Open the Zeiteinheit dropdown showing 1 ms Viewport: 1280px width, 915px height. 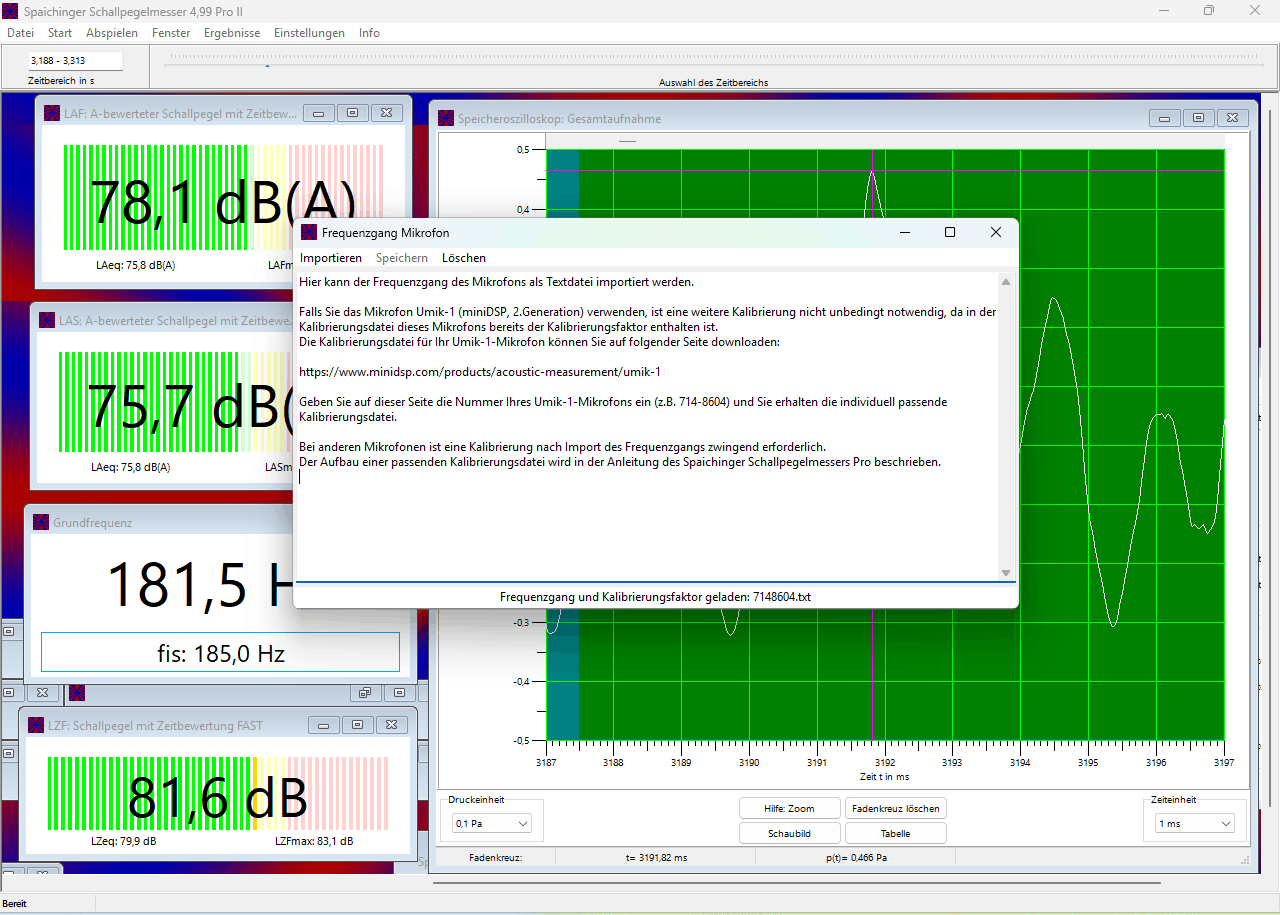tap(1194, 823)
